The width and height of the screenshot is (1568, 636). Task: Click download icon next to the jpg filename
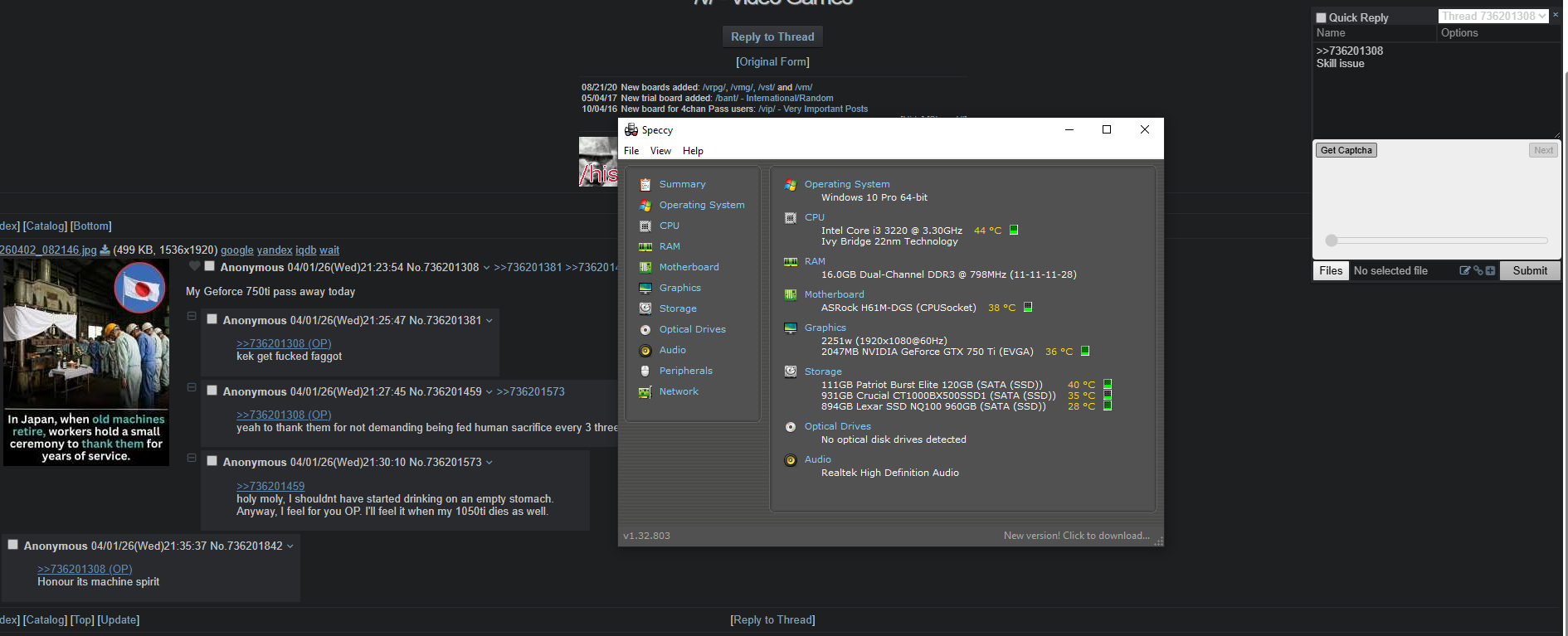(105, 250)
